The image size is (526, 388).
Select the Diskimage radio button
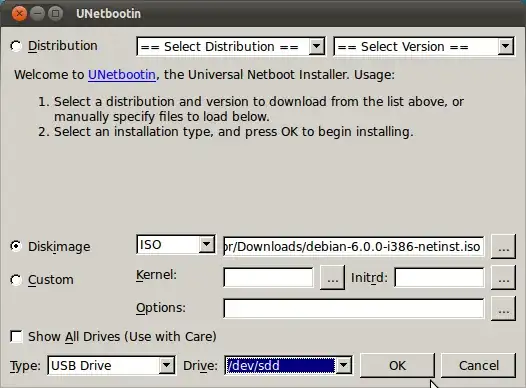(16, 246)
